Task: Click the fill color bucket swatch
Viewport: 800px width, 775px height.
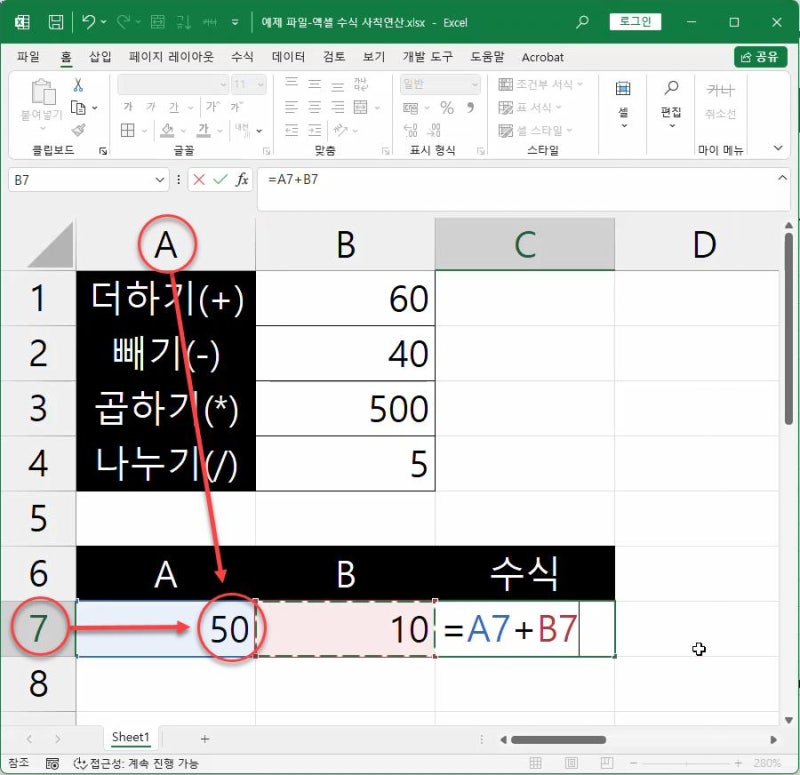Action: point(167,130)
